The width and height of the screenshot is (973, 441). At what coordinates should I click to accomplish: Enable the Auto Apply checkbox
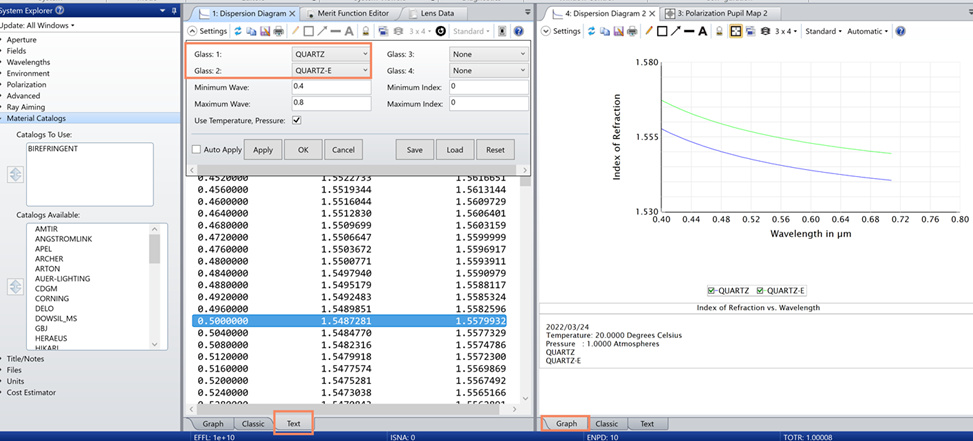(x=196, y=149)
